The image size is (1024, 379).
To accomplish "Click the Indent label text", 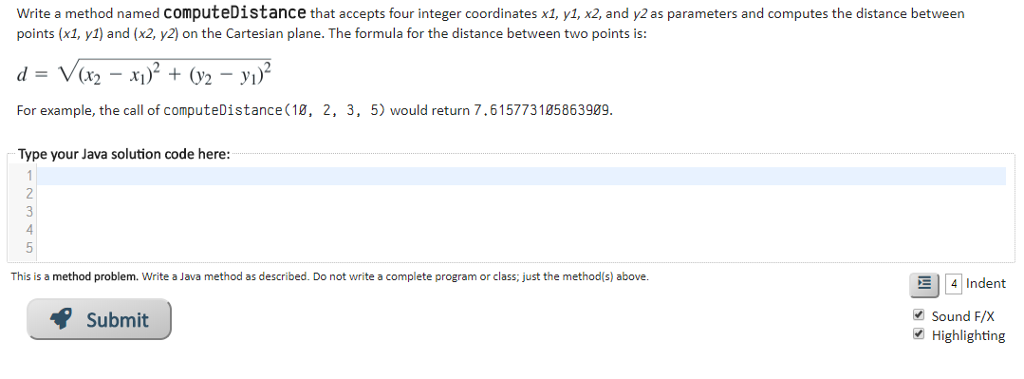I will pos(985,284).
